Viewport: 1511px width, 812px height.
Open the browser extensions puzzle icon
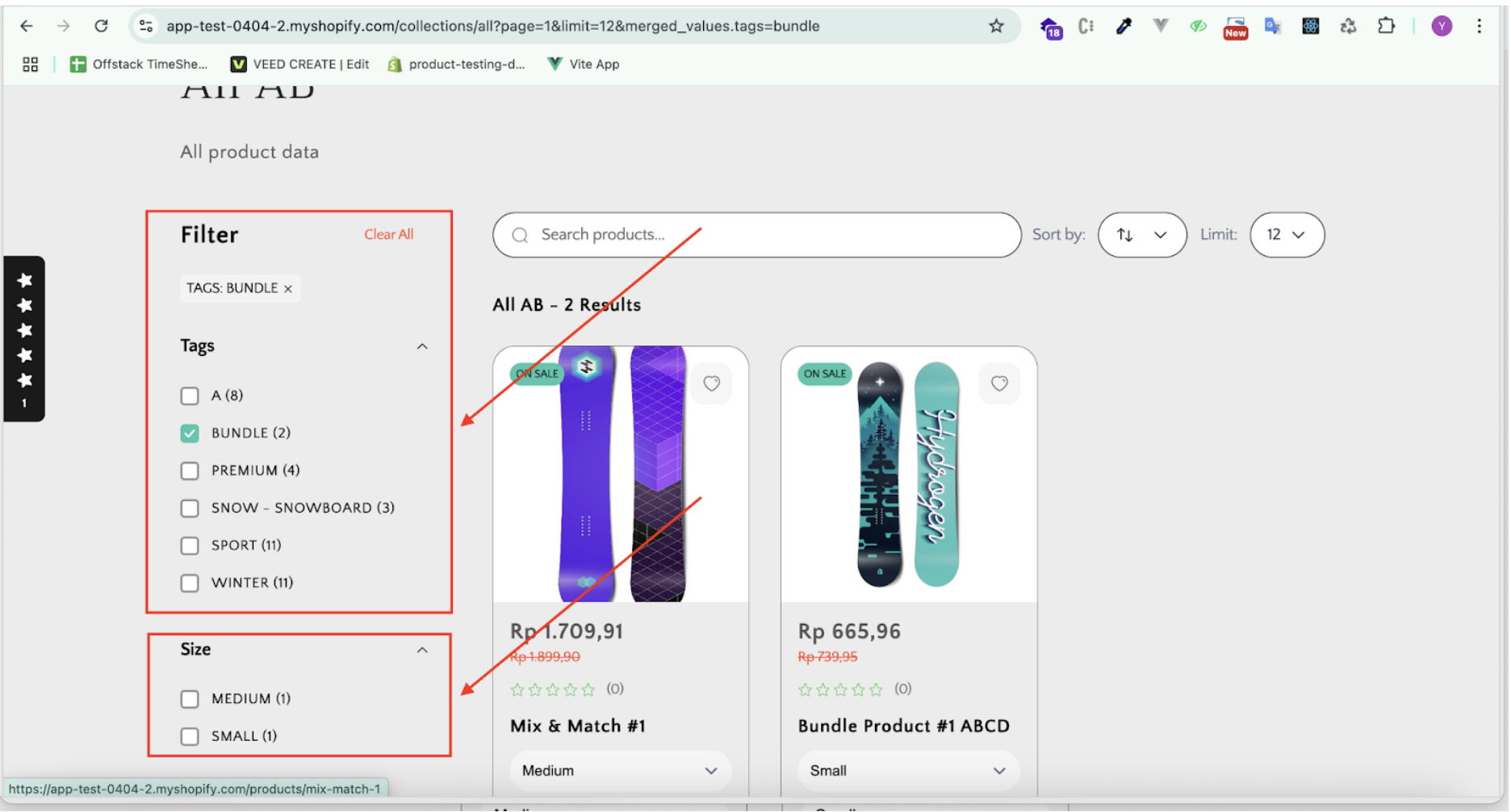1386,26
